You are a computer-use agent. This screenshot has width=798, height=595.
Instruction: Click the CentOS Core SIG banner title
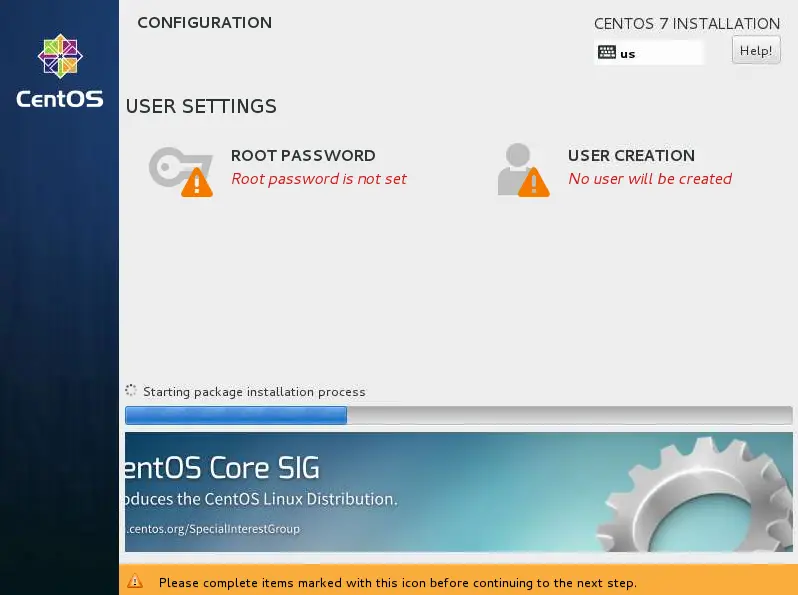tap(222, 468)
